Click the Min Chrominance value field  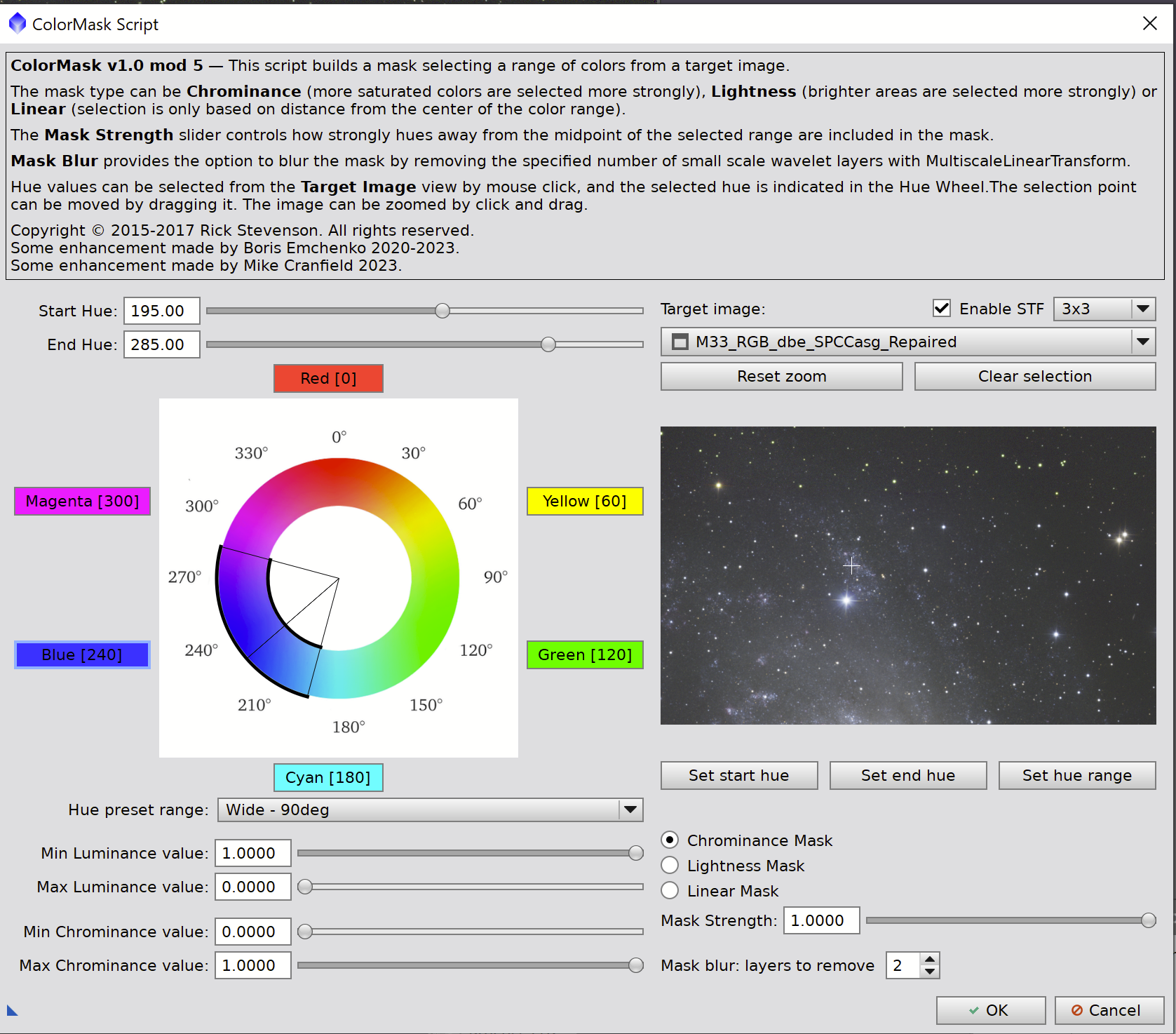[253, 932]
